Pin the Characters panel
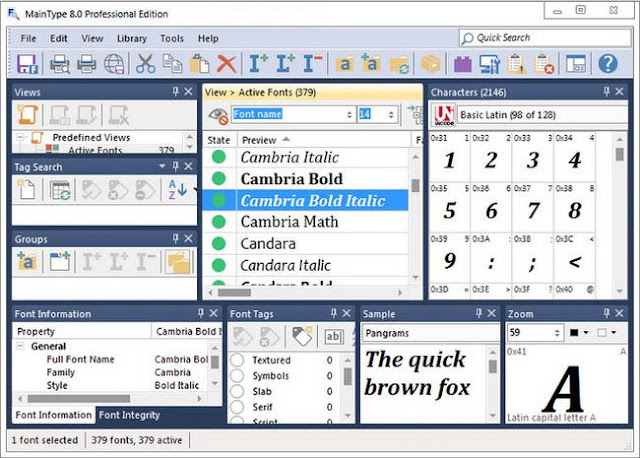Screen dimensions: 640x458 [x=607, y=92]
